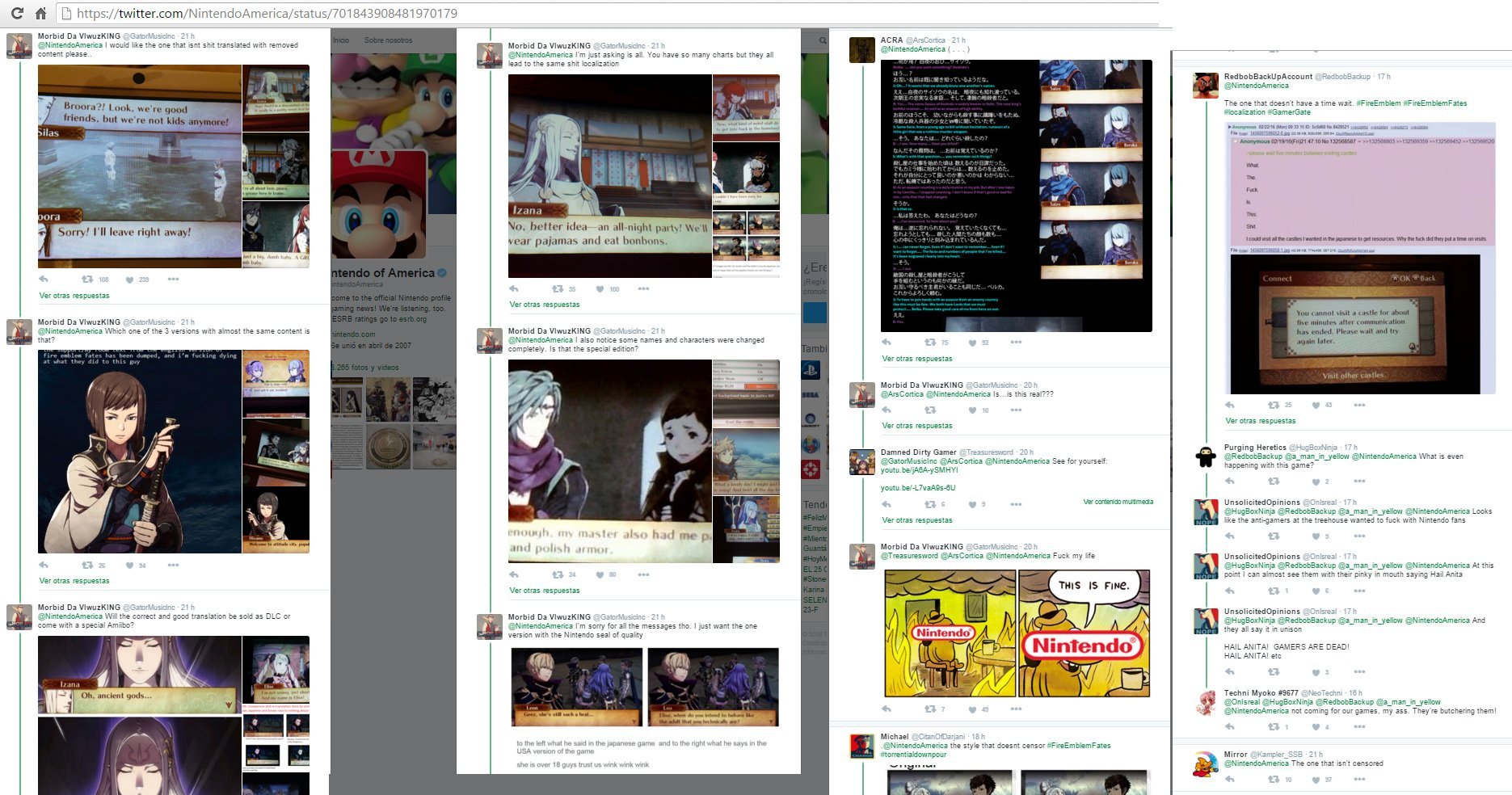The image size is (1512, 795).
Task: Open RedbobBackUpAccount's profile avatar
Action: pyautogui.click(x=1206, y=86)
